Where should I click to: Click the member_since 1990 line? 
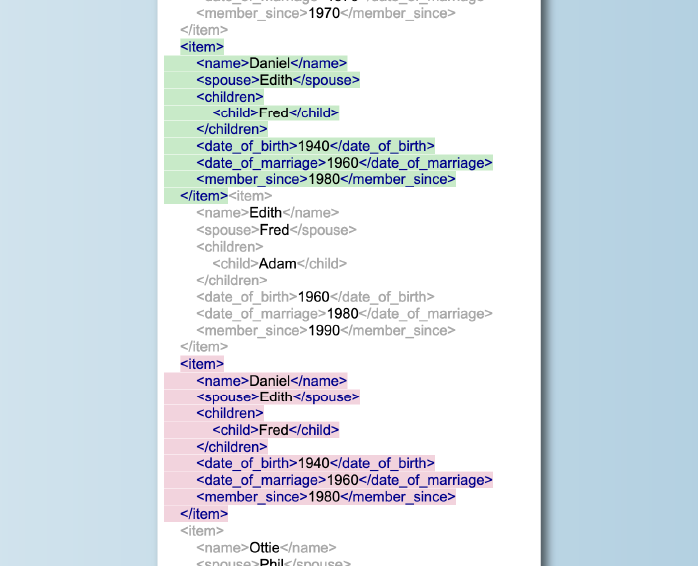click(x=325, y=330)
